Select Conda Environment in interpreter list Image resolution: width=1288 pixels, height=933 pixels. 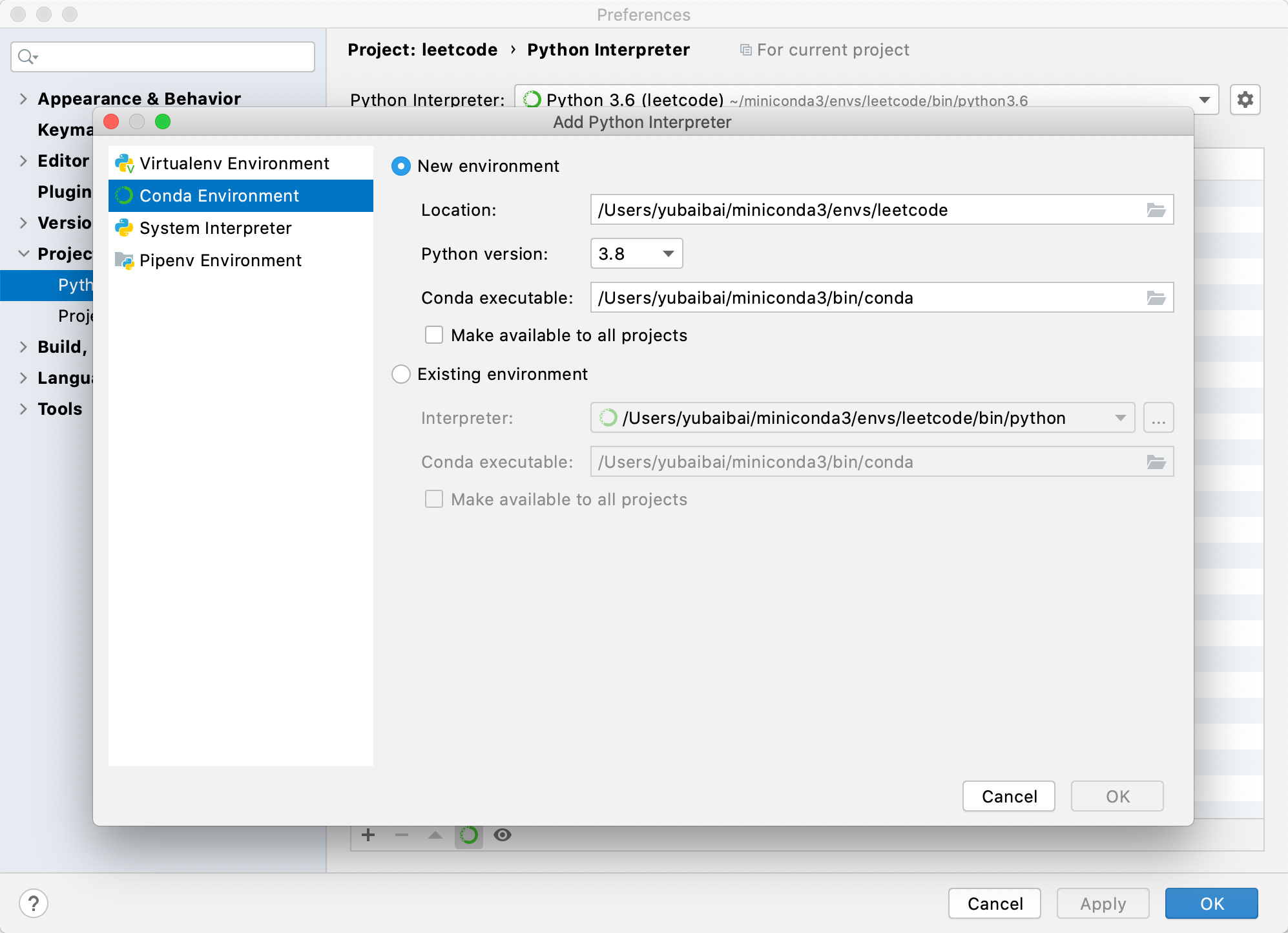tap(240, 196)
